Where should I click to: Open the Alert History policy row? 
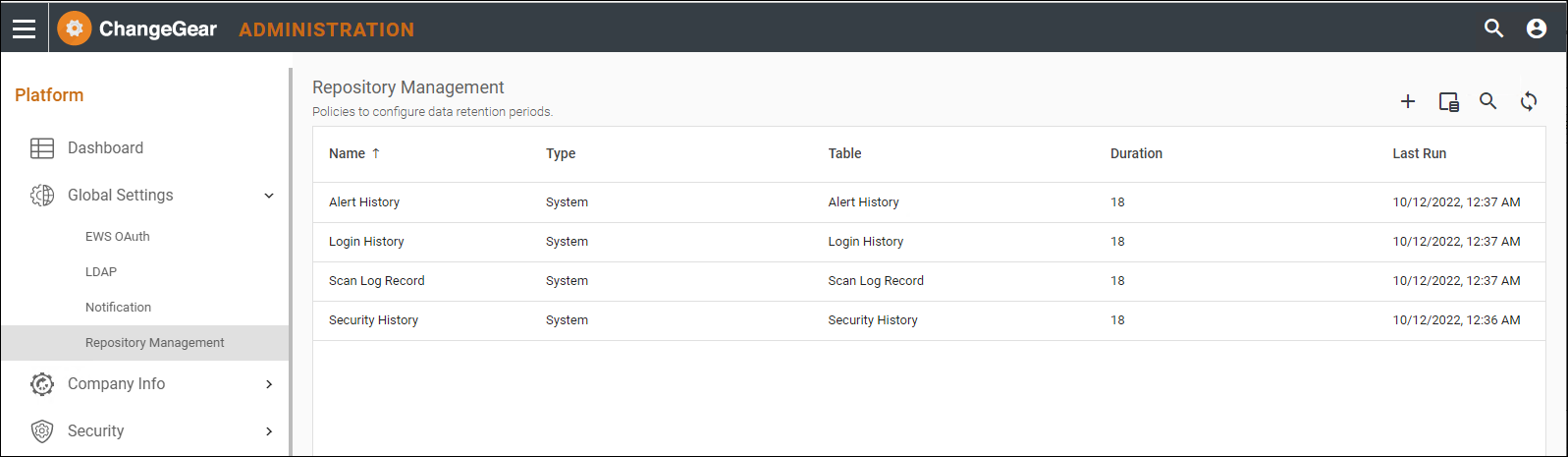[x=929, y=202]
